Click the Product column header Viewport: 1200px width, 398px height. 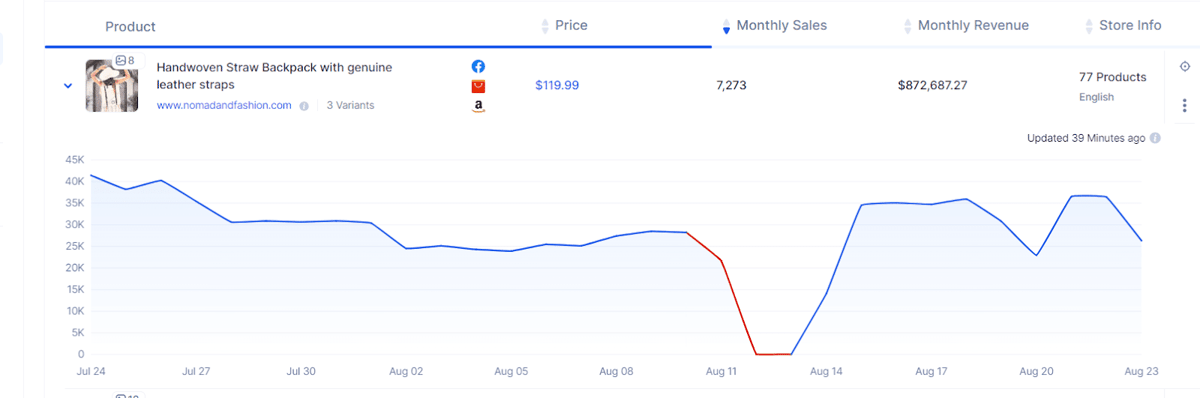pyautogui.click(x=130, y=27)
